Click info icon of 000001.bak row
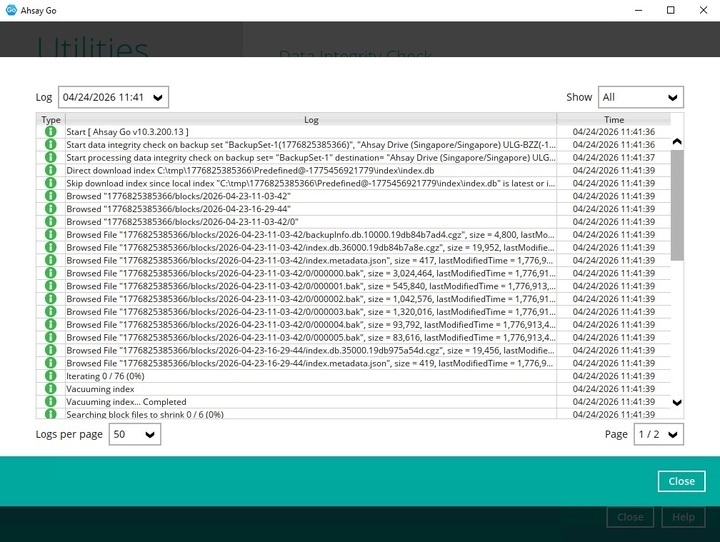720x542 pixels. point(51,286)
